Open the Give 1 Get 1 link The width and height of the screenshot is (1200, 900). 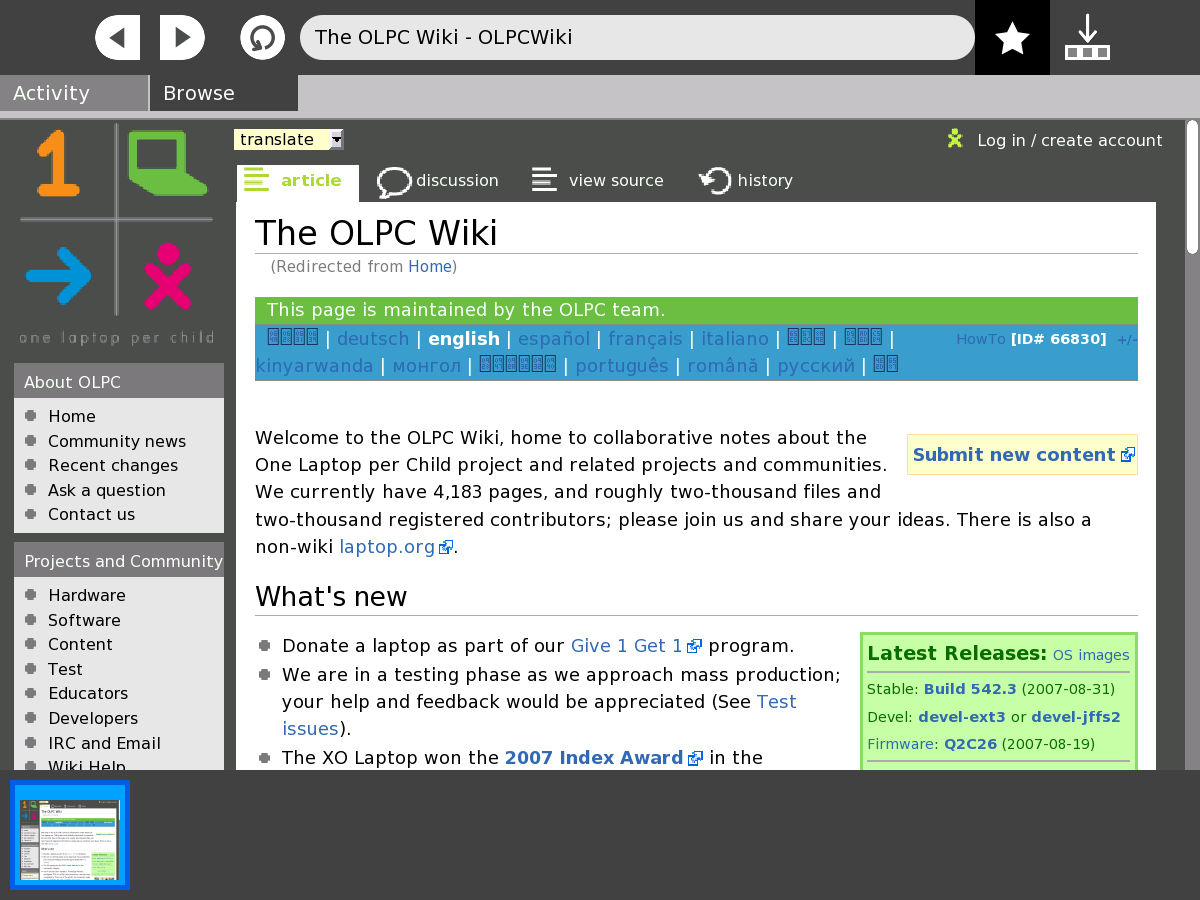tap(626, 646)
